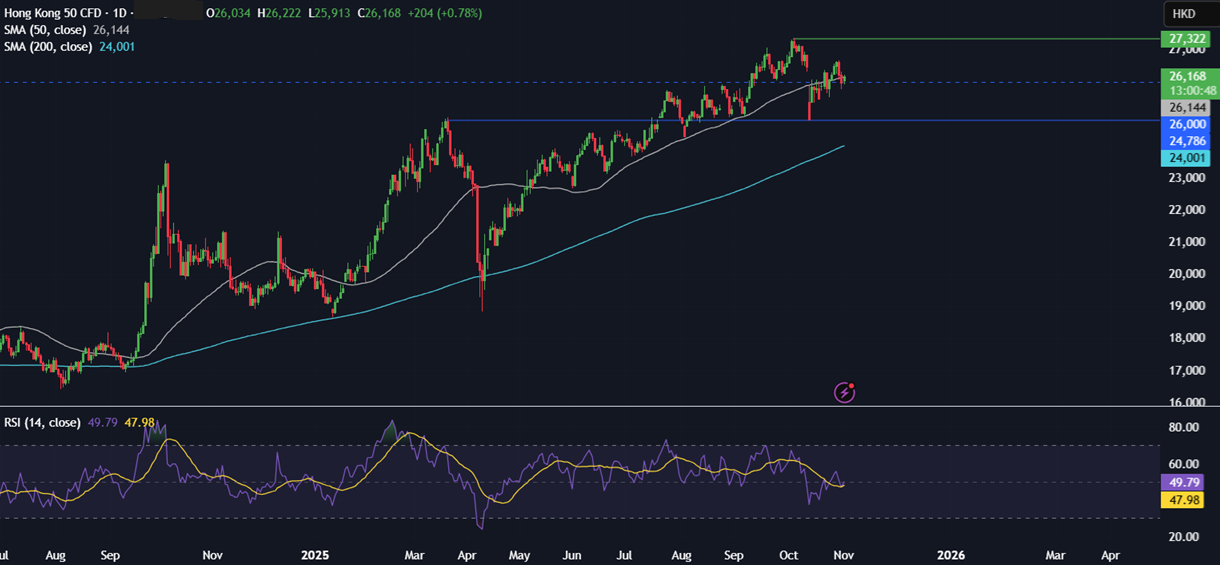Click the gray 26,144 SMA price label
1220x565 pixels.
pos(1185,107)
